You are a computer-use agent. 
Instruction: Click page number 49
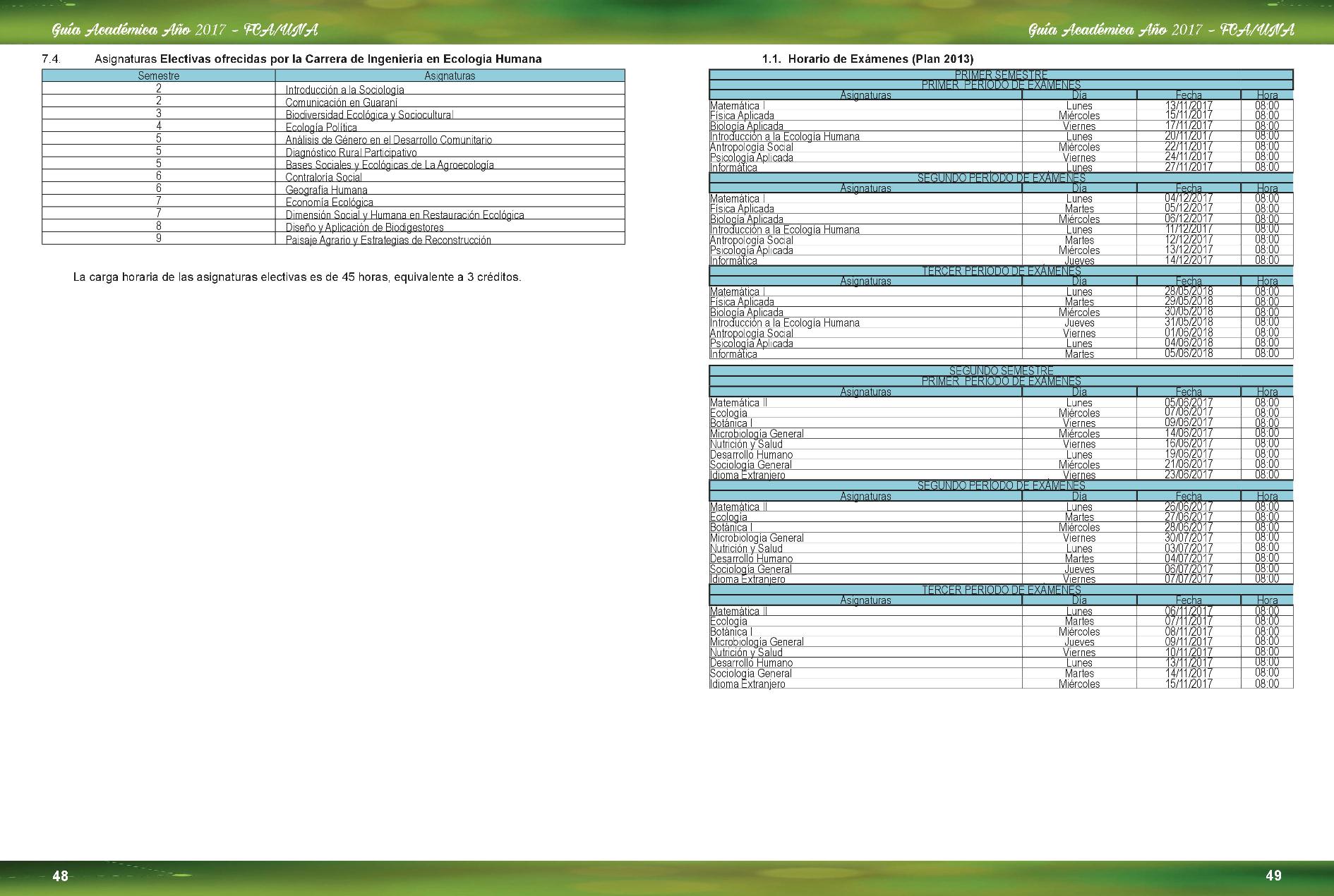click(1273, 875)
